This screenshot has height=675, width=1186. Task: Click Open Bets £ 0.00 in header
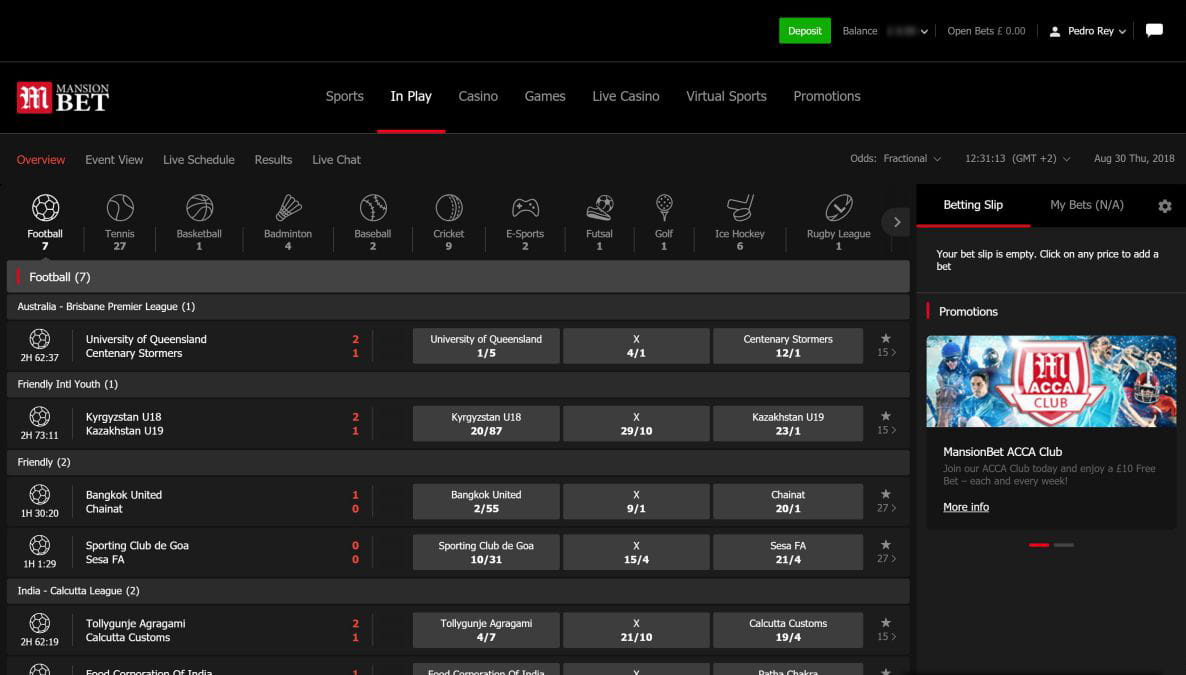coord(986,31)
